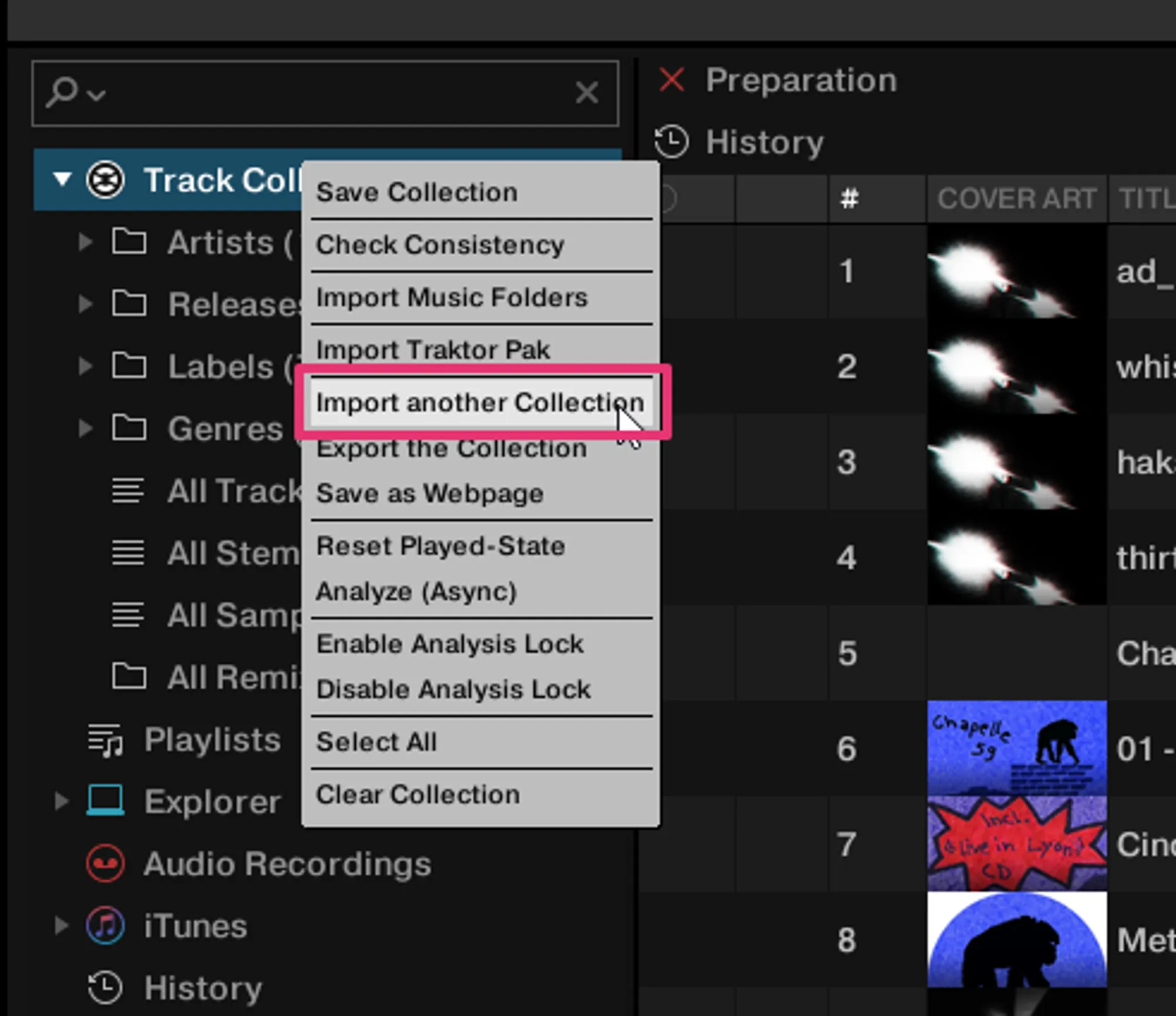Screen dimensions: 1176x1016
Task: Collapse the Track Collection tree node
Action: click(62, 179)
